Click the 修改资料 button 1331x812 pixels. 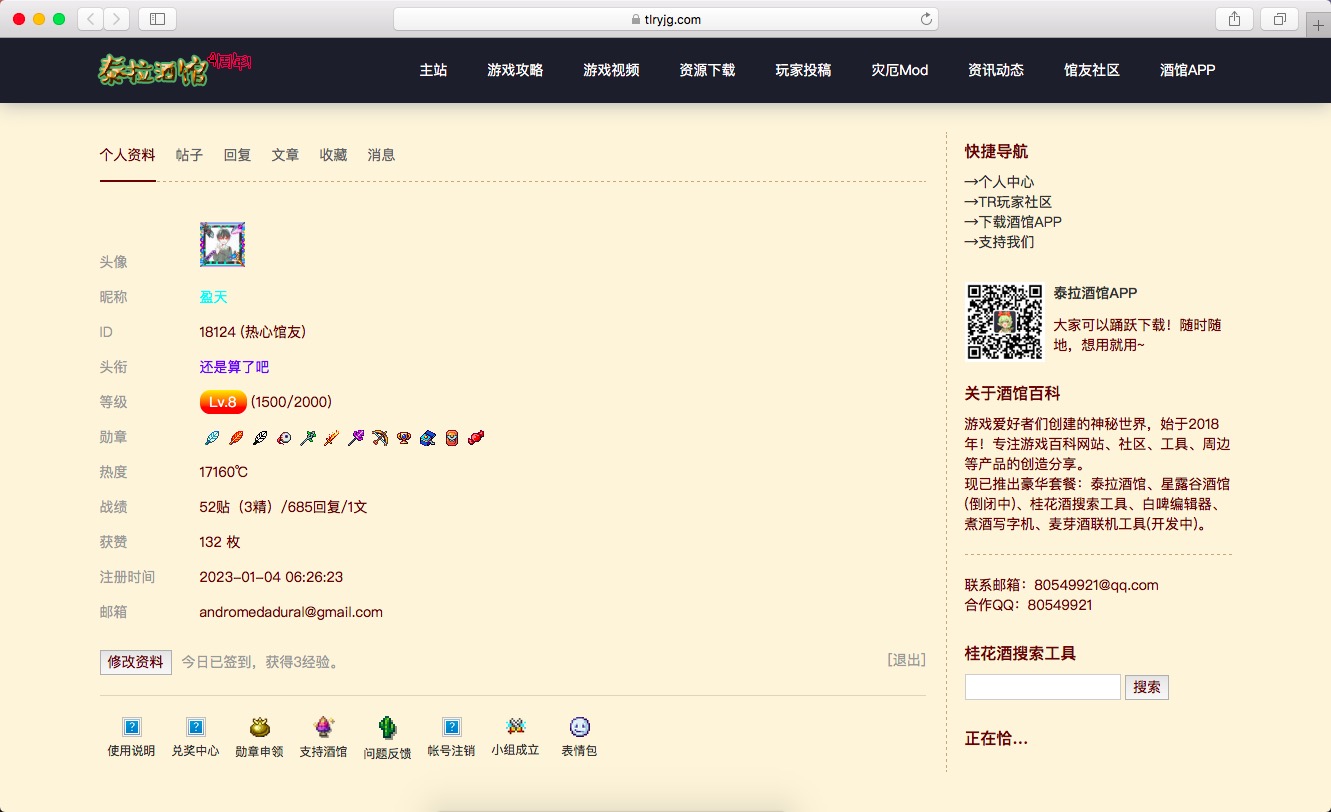pos(136,662)
